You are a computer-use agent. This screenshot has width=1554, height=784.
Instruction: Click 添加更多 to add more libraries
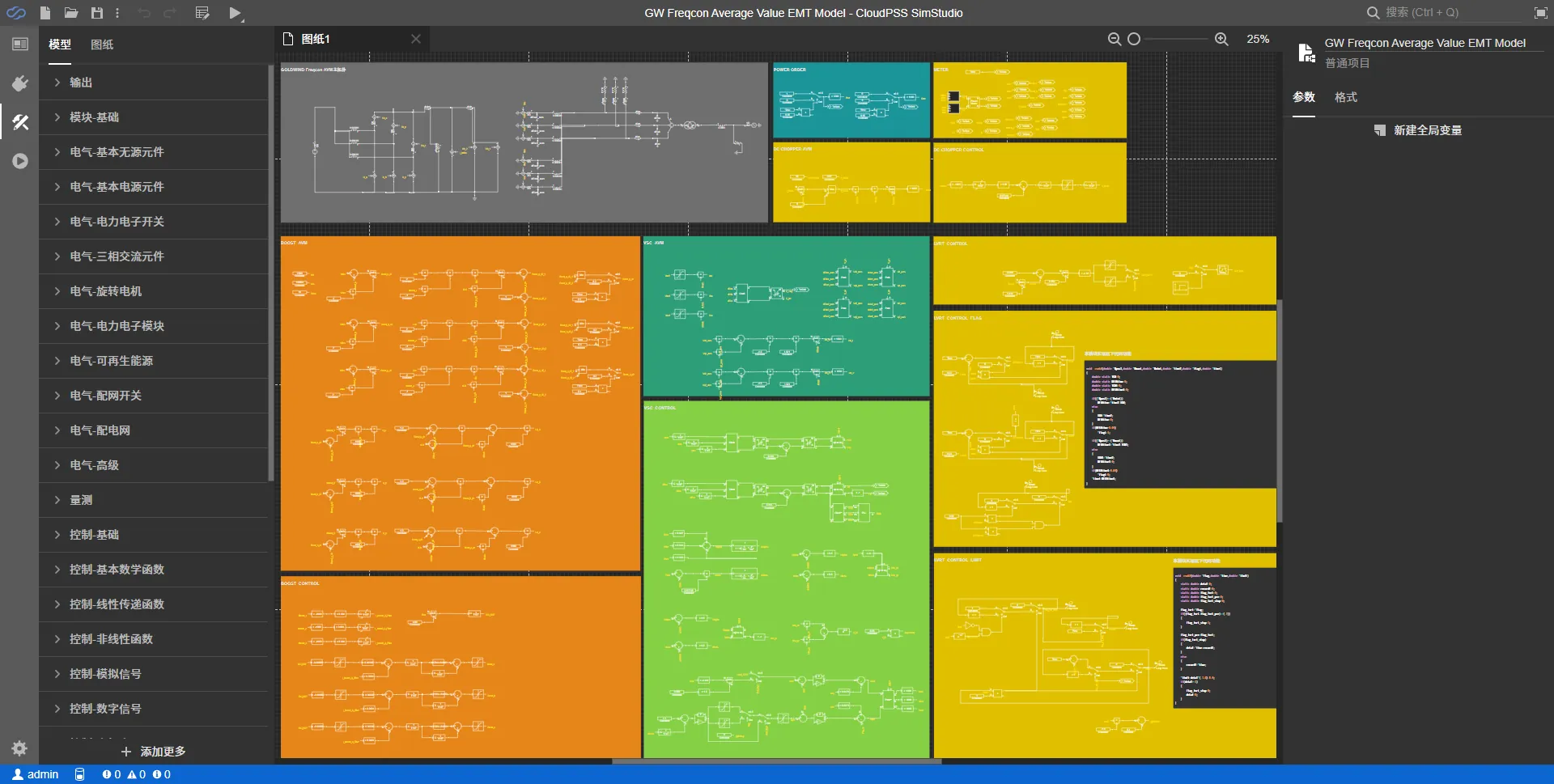[x=154, y=752]
